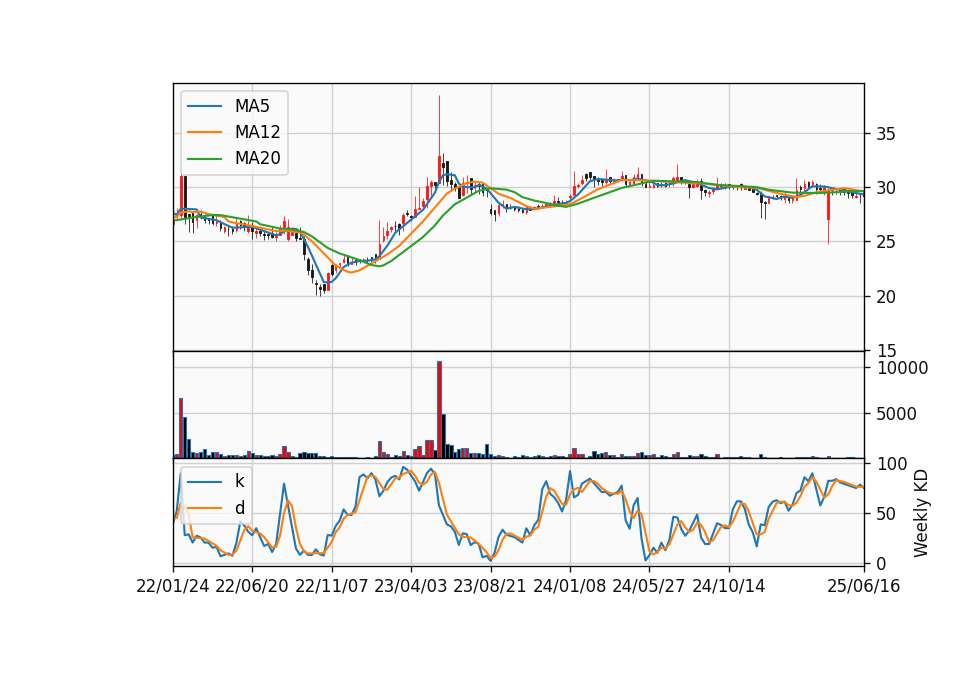
Task: Click the MA5 legend label
Action: [x=252, y=106]
